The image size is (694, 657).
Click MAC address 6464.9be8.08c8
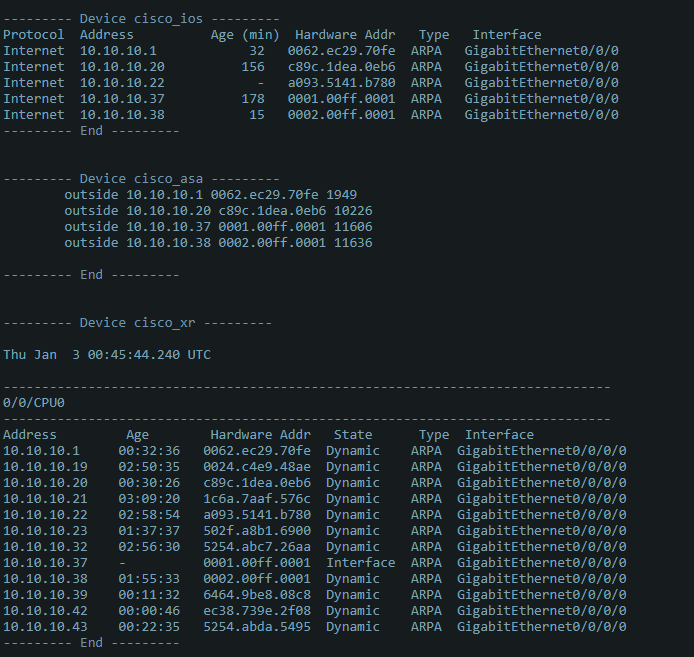[x=256, y=594]
